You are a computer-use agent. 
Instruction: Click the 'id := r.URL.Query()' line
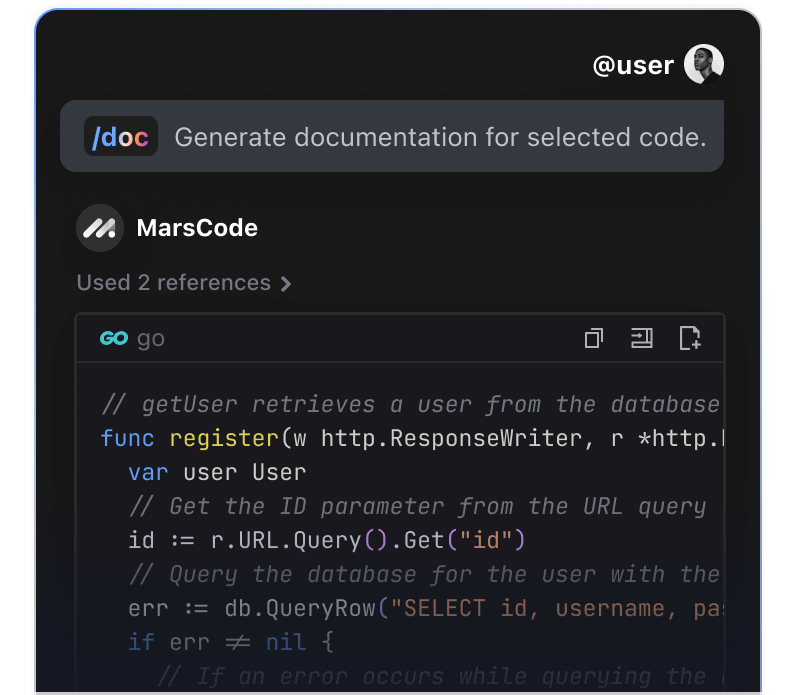point(327,540)
